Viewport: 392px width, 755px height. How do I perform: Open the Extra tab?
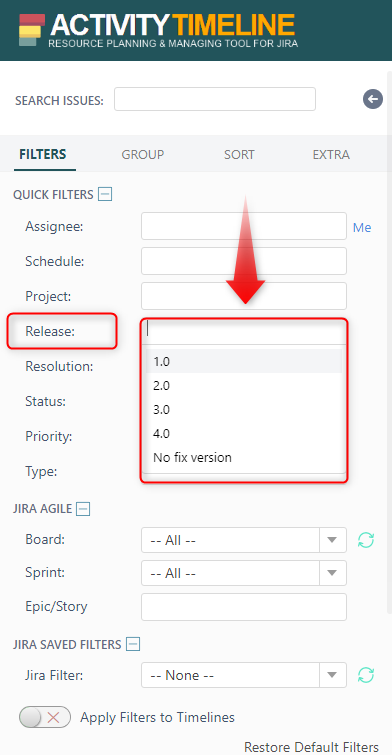331,155
